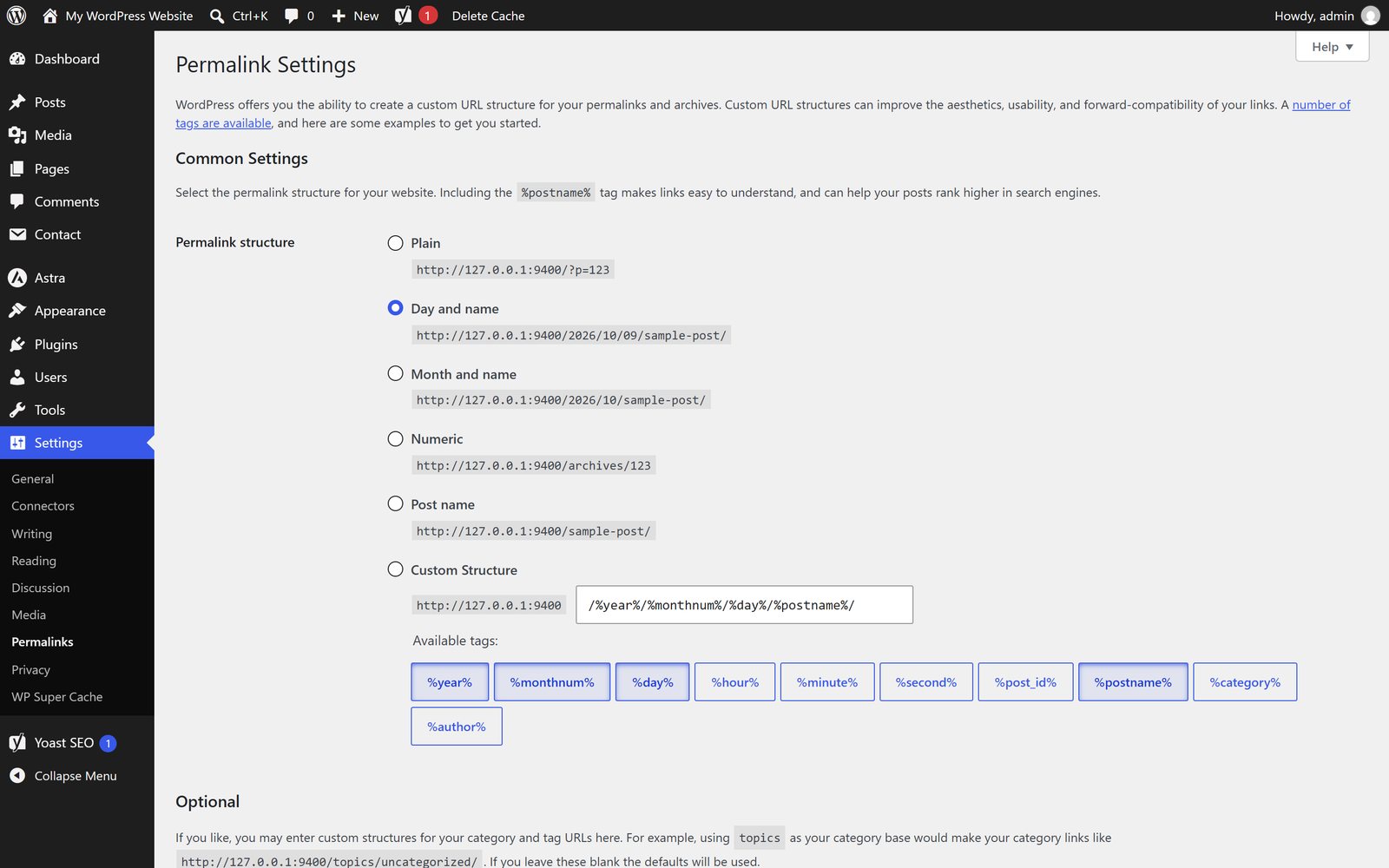Add the %hour% tag
Viewport: 1389px width, 868px height.
tap(734, 682)
